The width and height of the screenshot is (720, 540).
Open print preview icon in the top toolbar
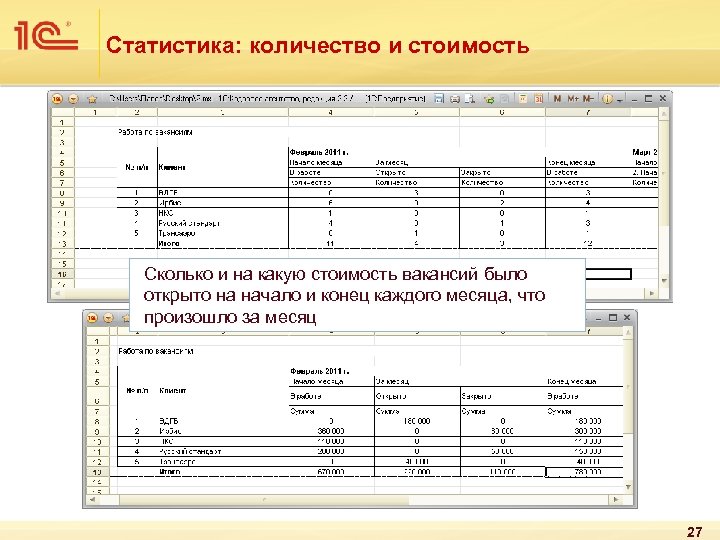tap(470, 99)
